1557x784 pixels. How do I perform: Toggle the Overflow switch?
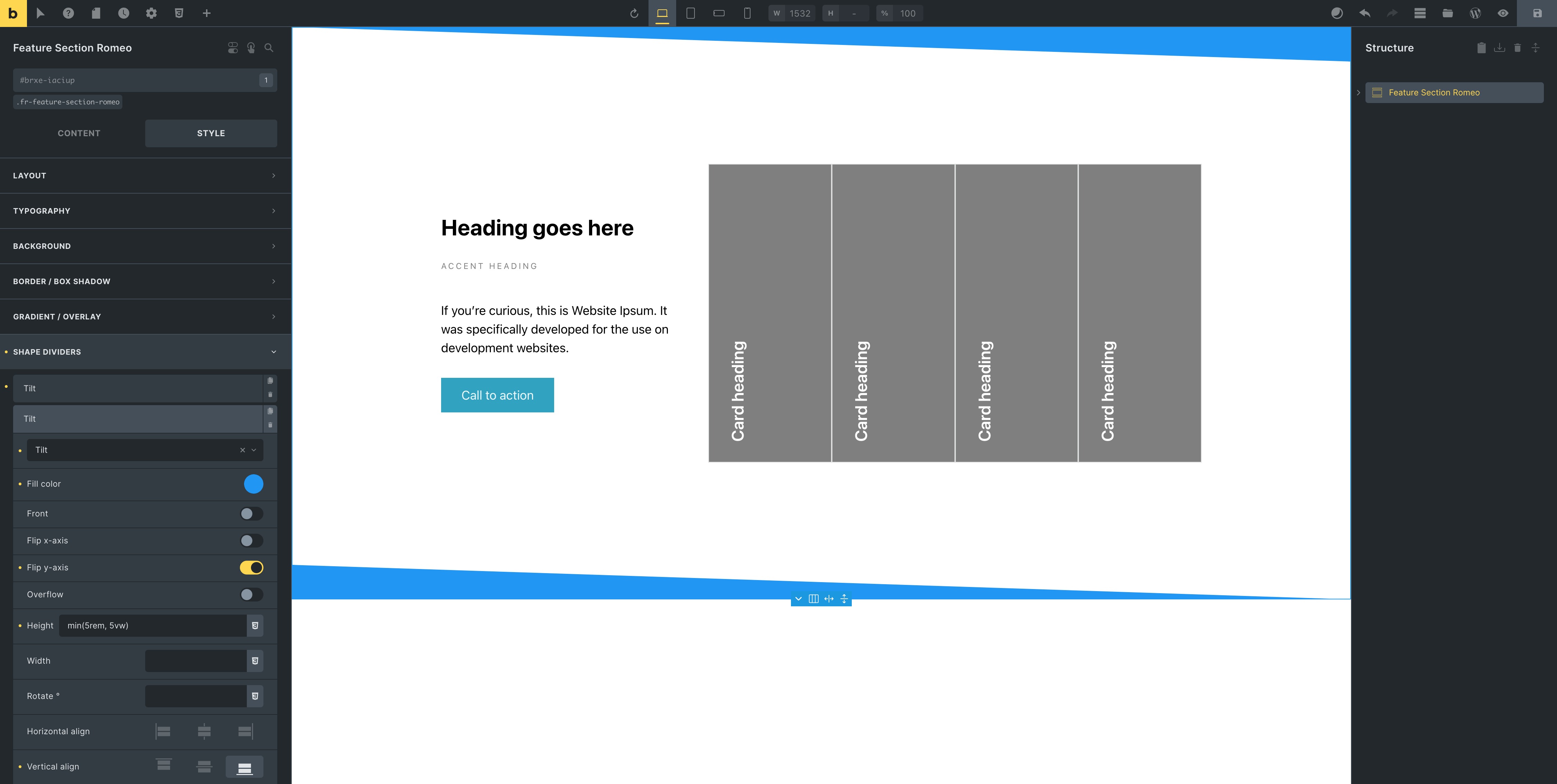[251, 595]
